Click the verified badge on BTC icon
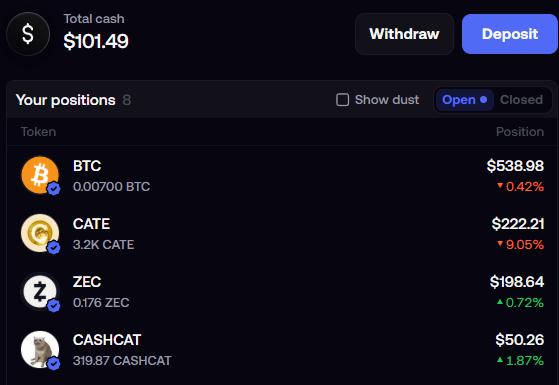 pos(54,189)
